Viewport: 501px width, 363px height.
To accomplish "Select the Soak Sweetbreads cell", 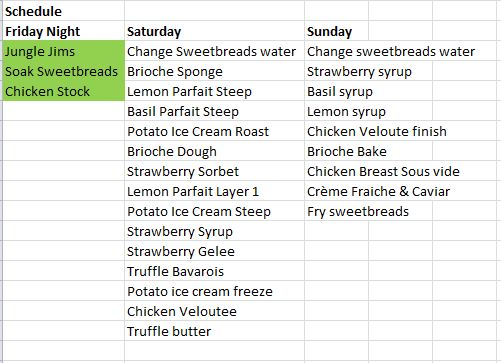I will 63,71.
